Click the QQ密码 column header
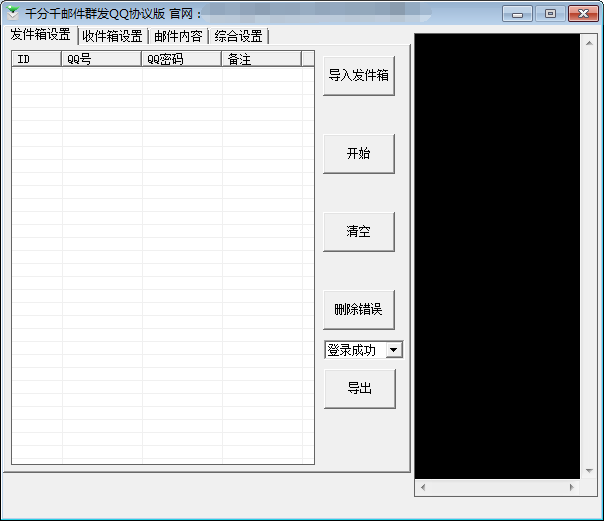This screenshot has height=521, width=604. (x=182, y=59)
